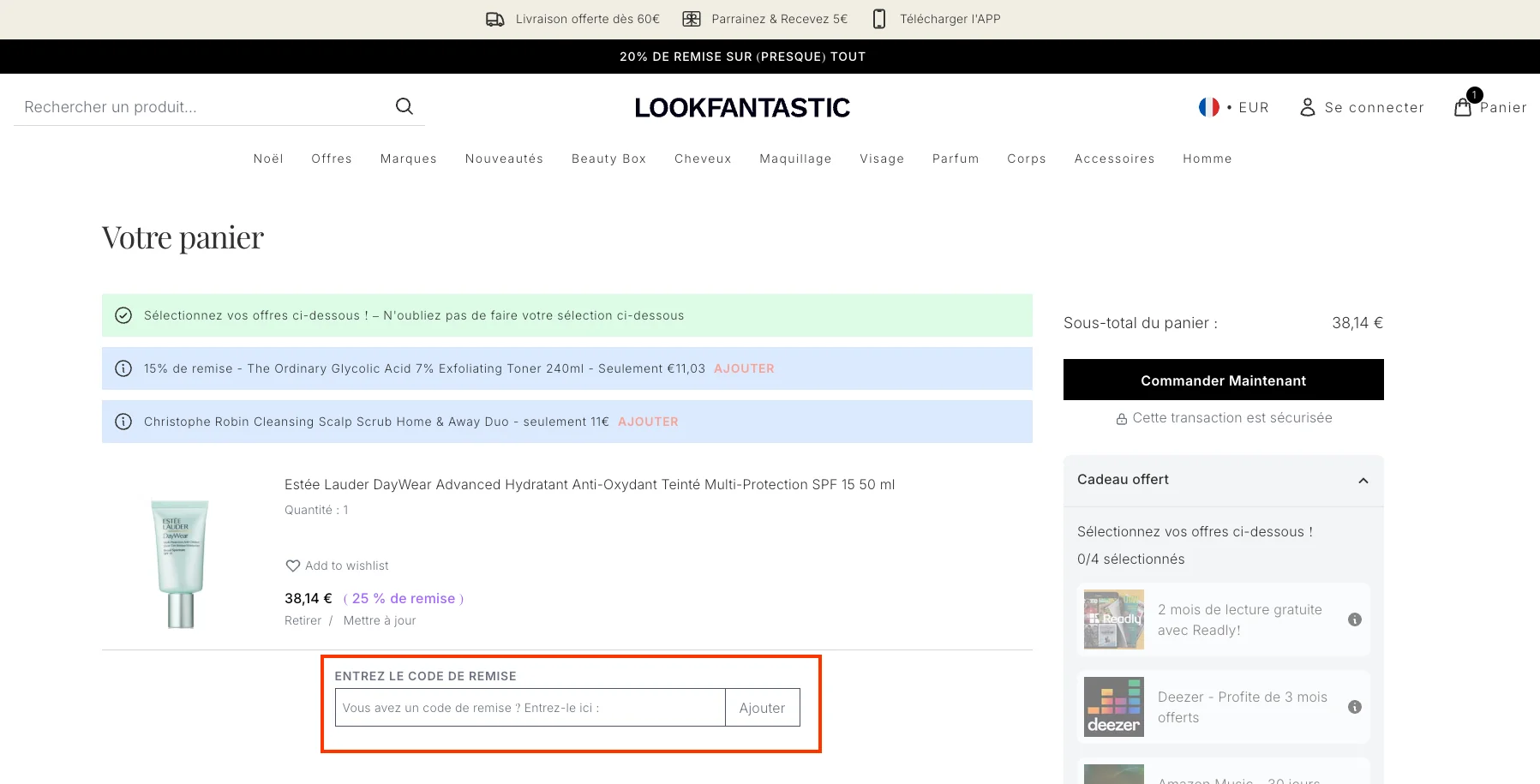Screen dimensions: 1540x784
Task: Click the discount code input field
Action: 529,707
